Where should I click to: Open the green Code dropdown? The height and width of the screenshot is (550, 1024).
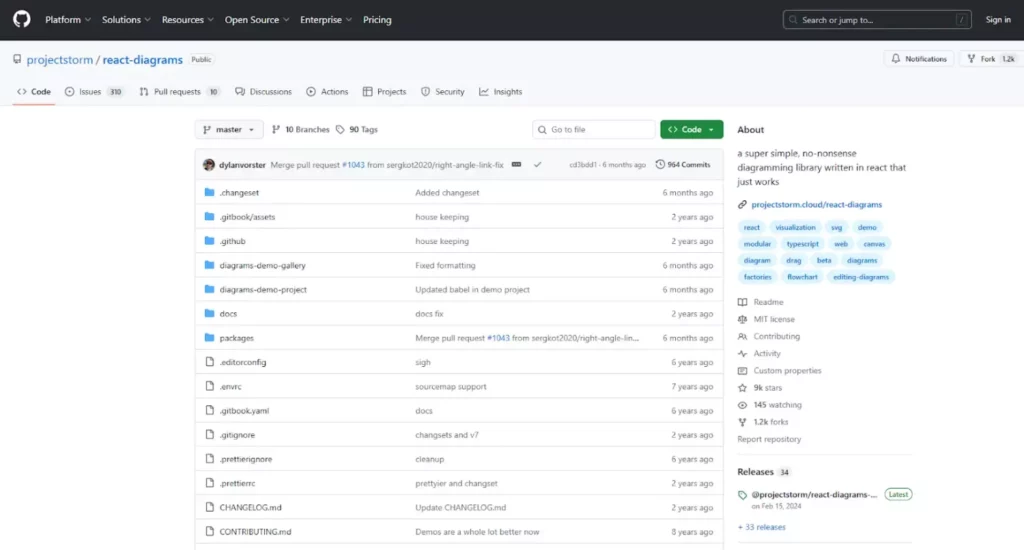(692, 129)
